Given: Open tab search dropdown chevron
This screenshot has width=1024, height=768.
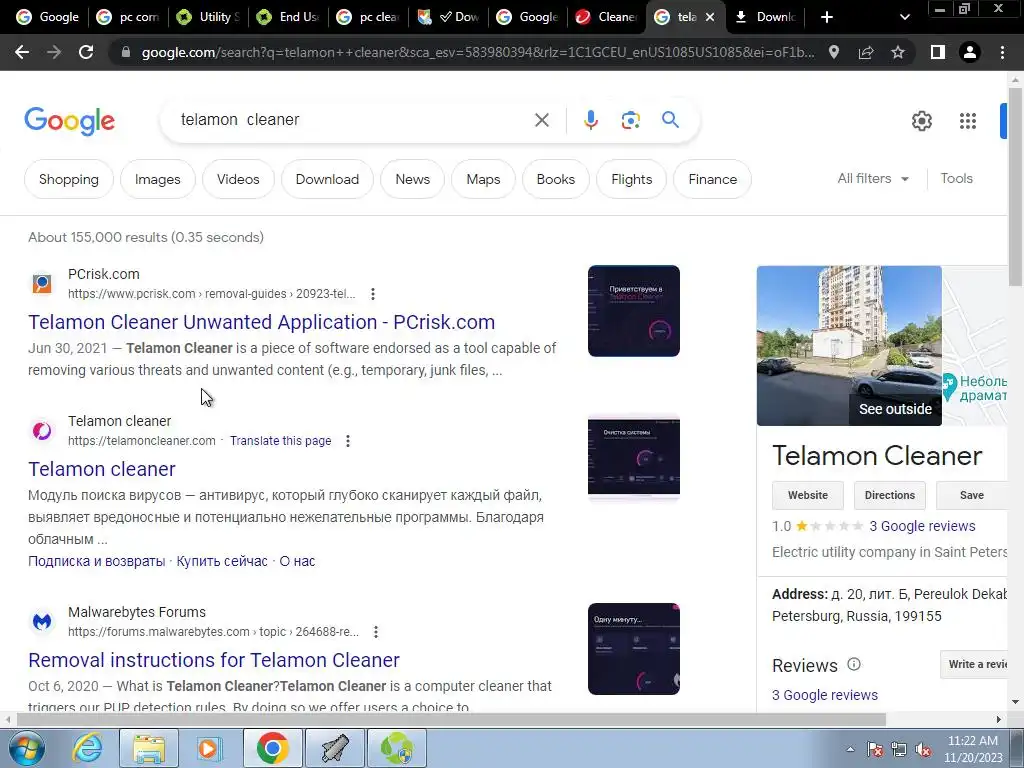Looking at the screenshot, I should (904, 17).
